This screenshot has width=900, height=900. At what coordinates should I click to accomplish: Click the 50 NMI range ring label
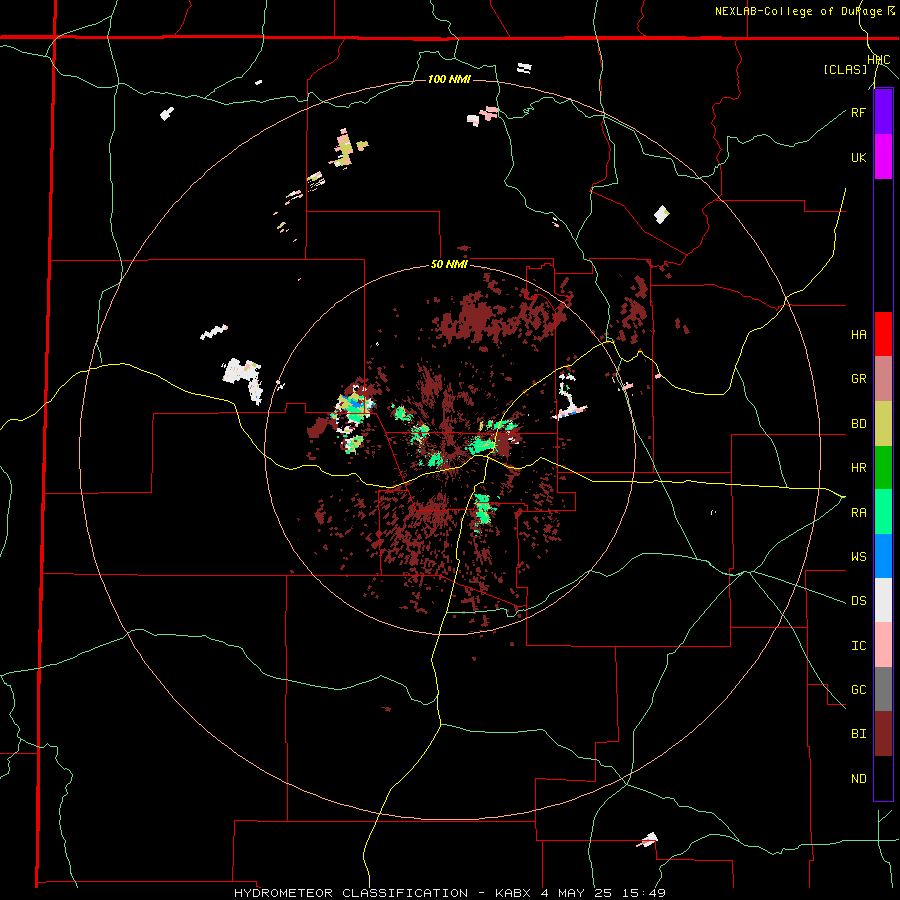click(x=449, y=264)
